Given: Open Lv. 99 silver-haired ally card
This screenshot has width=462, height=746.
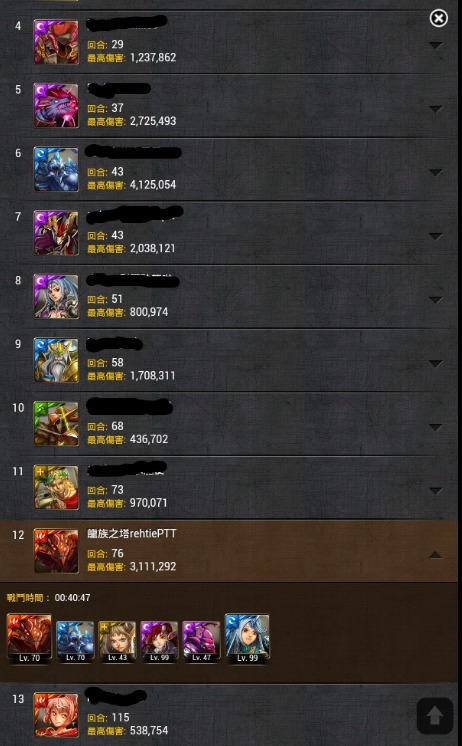Looking at the screenshot, I should point(247,638).
